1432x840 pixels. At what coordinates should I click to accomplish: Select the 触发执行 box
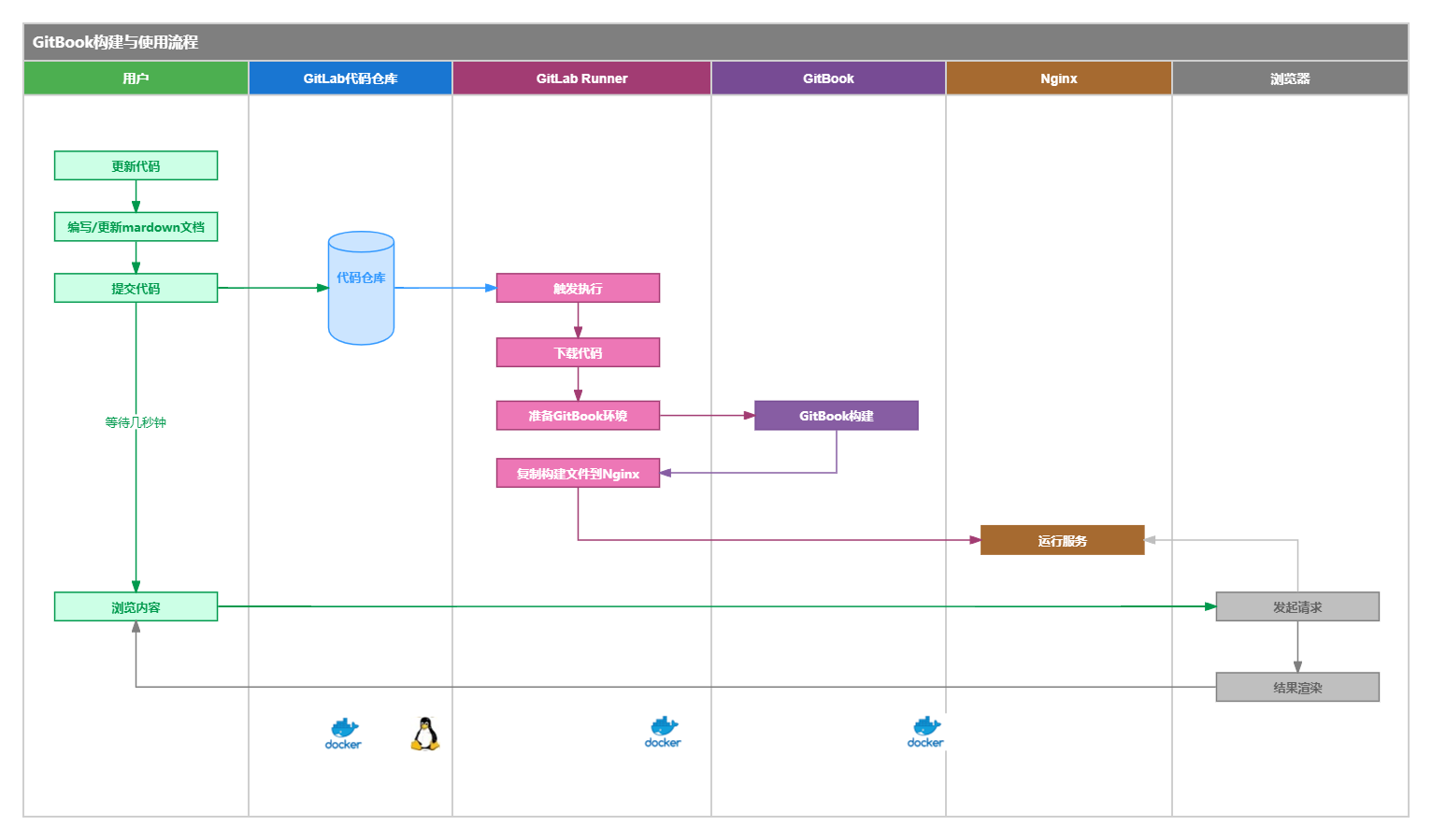(x=578, y=288)
